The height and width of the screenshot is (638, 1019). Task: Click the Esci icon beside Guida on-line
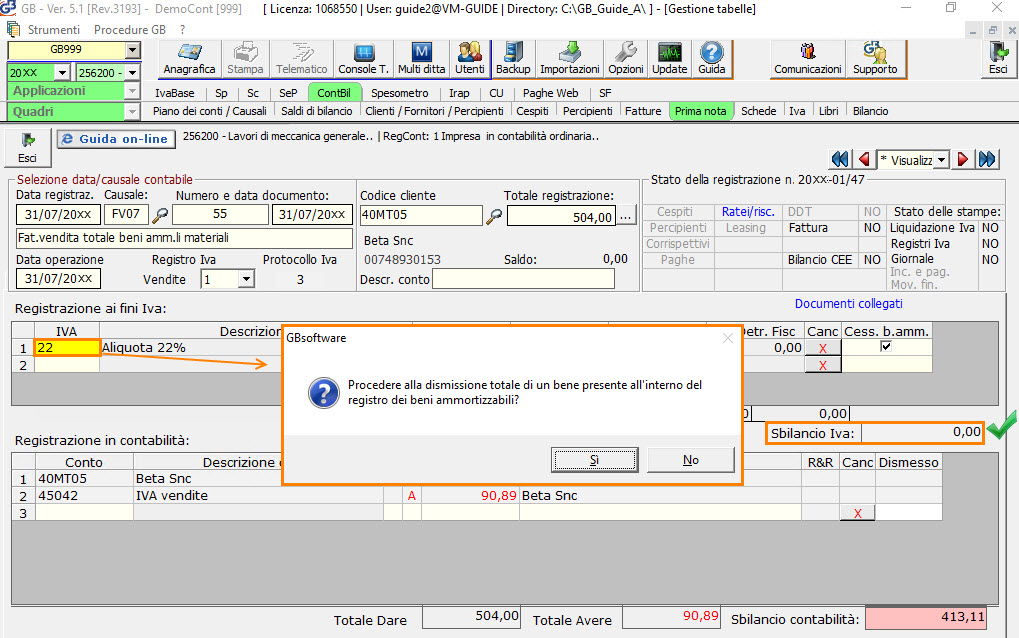[x=27, y=148]
